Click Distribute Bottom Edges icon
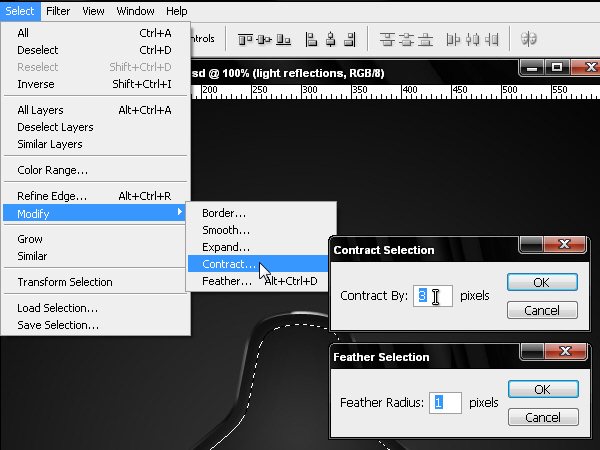Image resolution: width=600 pixels, height=450 pixels. click(x=425, y=39)
